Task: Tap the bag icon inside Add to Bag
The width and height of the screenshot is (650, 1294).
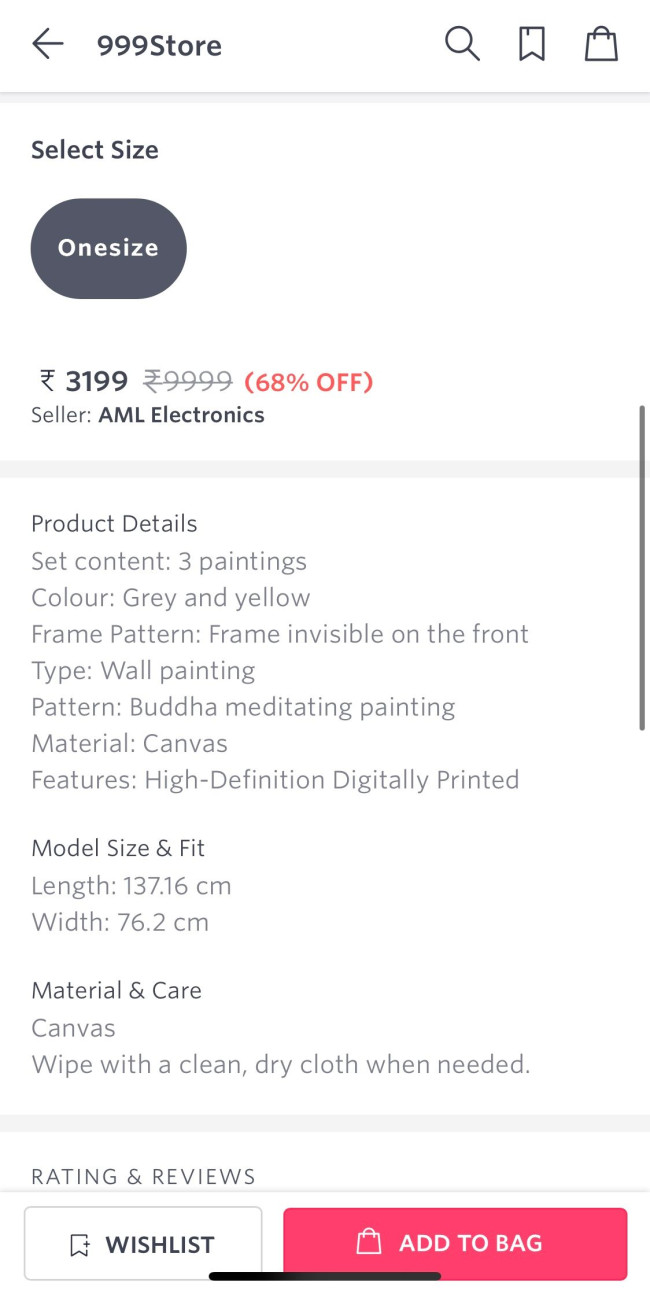Action: click(369, 1243)
